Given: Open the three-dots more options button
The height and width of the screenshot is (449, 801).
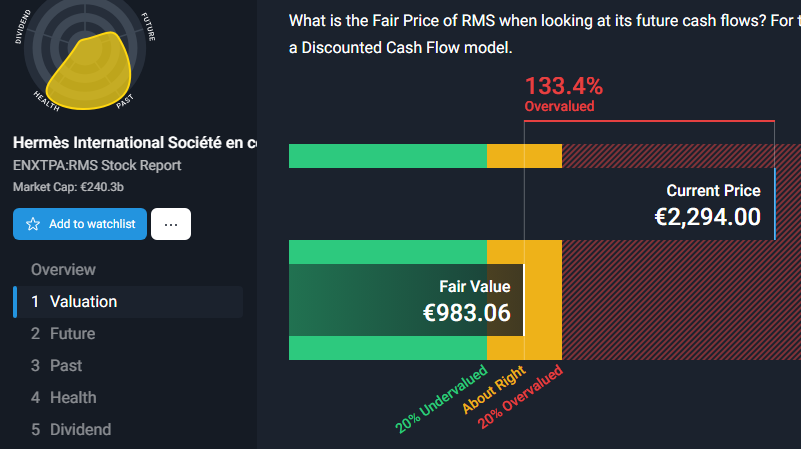Looking at the screenshot, I should click(171, 224).
